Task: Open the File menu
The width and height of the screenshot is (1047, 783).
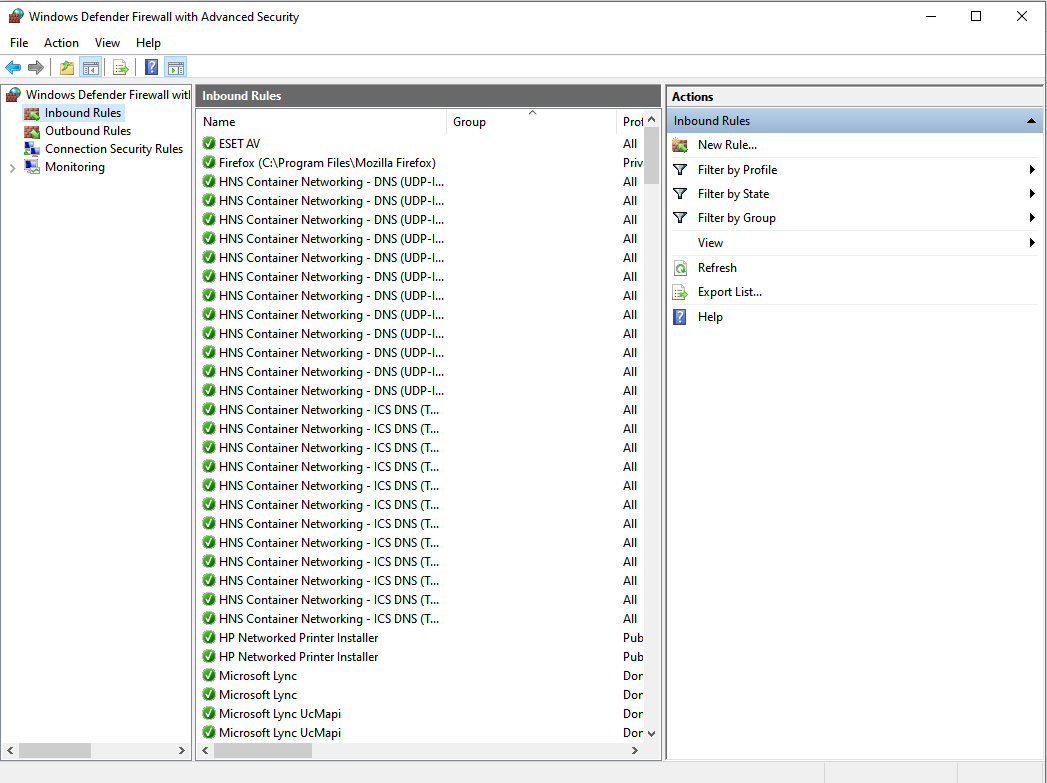Action: [18, 43]
